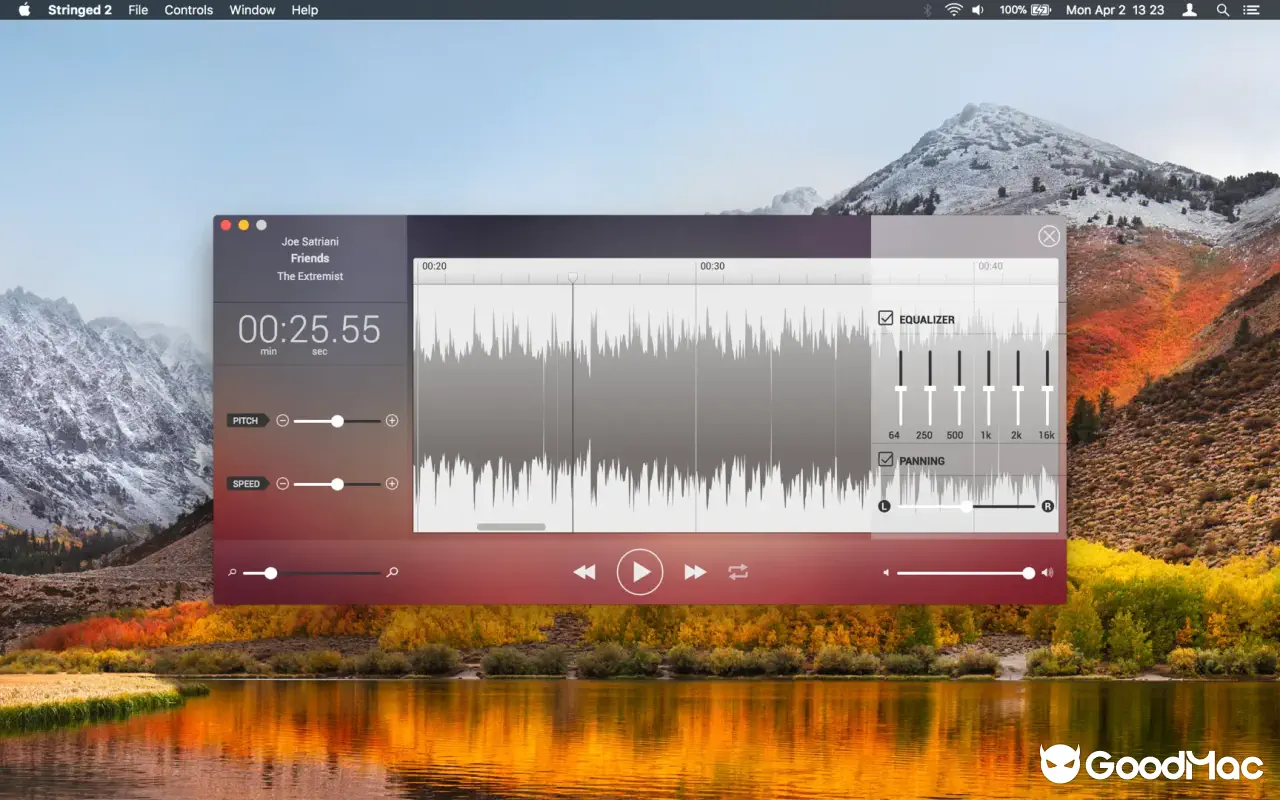Click the battery 100% indicator
The height and width of the screenshot is (800, 1280).
tap(1025, 10)
